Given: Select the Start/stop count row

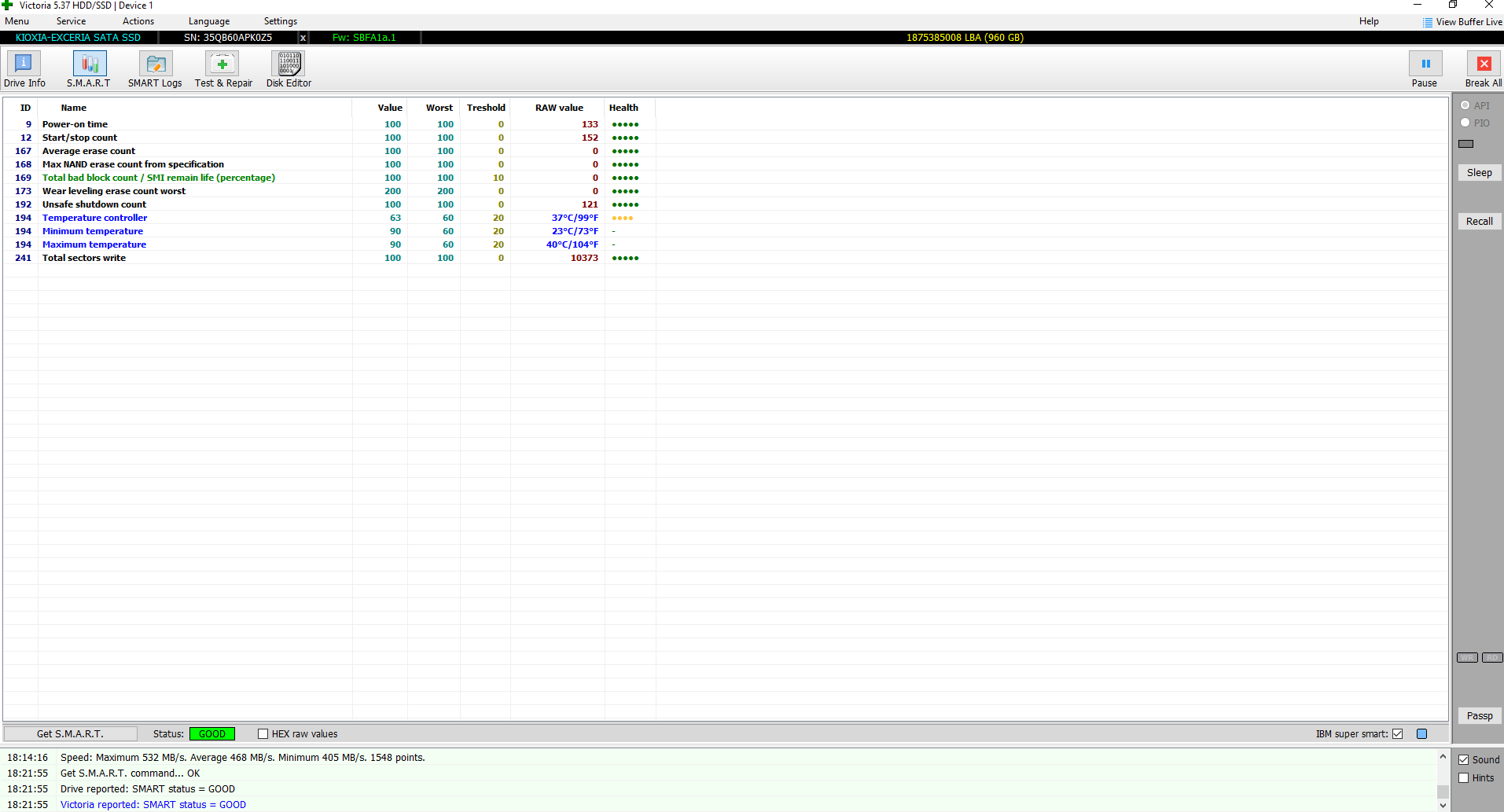Looking at the screenshot, I should point(329,138).
